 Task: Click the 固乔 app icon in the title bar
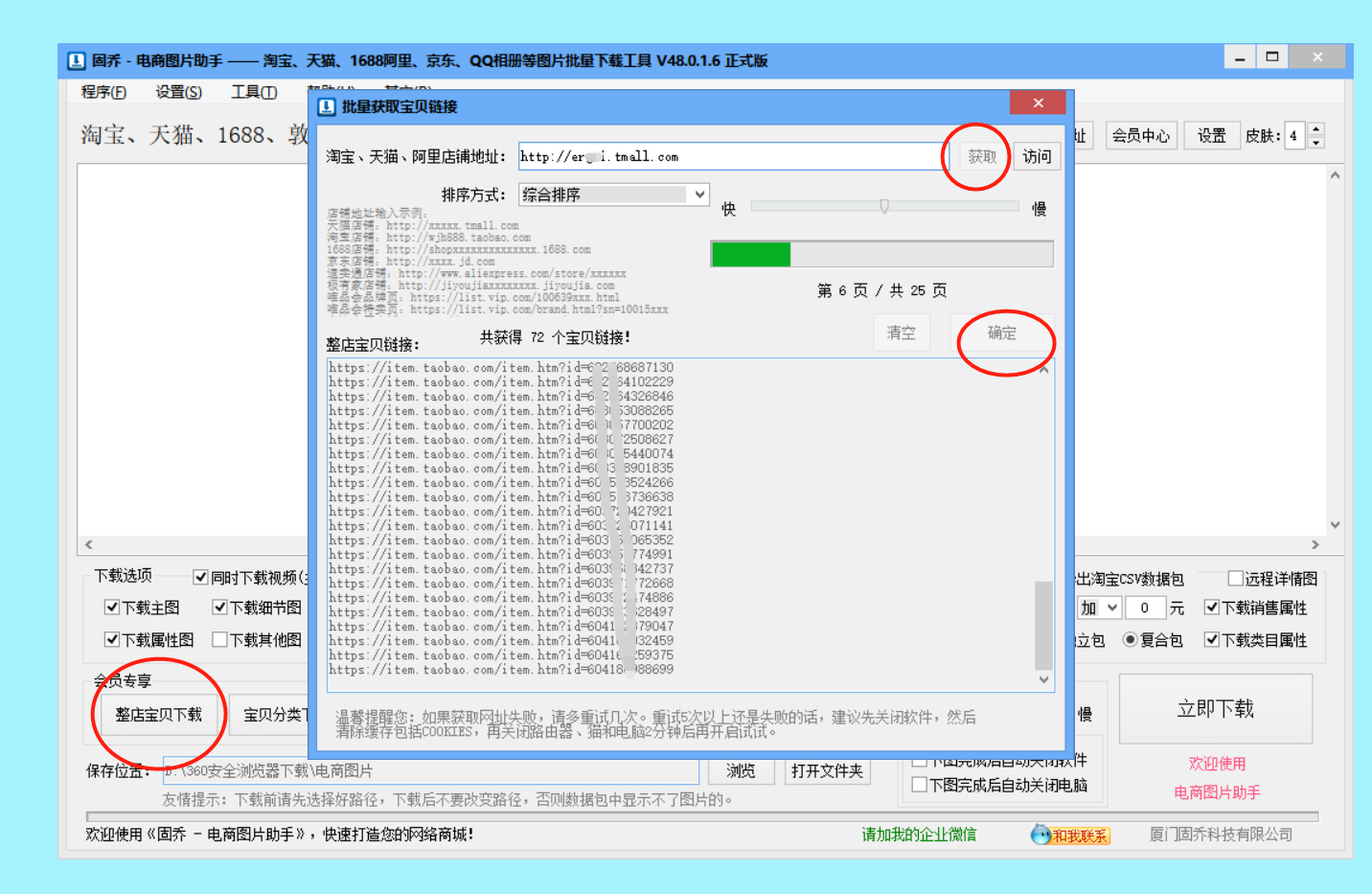(77, 59)
